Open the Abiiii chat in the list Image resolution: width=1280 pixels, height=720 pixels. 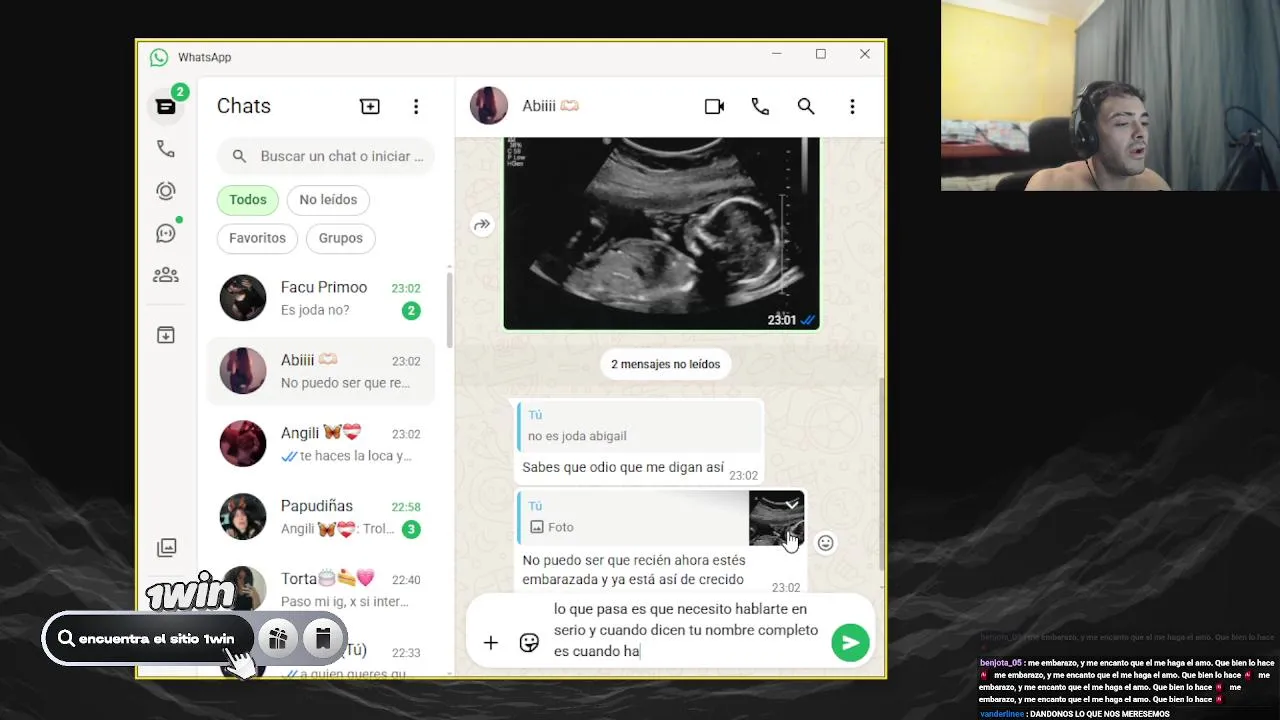(x=322, y=371)
